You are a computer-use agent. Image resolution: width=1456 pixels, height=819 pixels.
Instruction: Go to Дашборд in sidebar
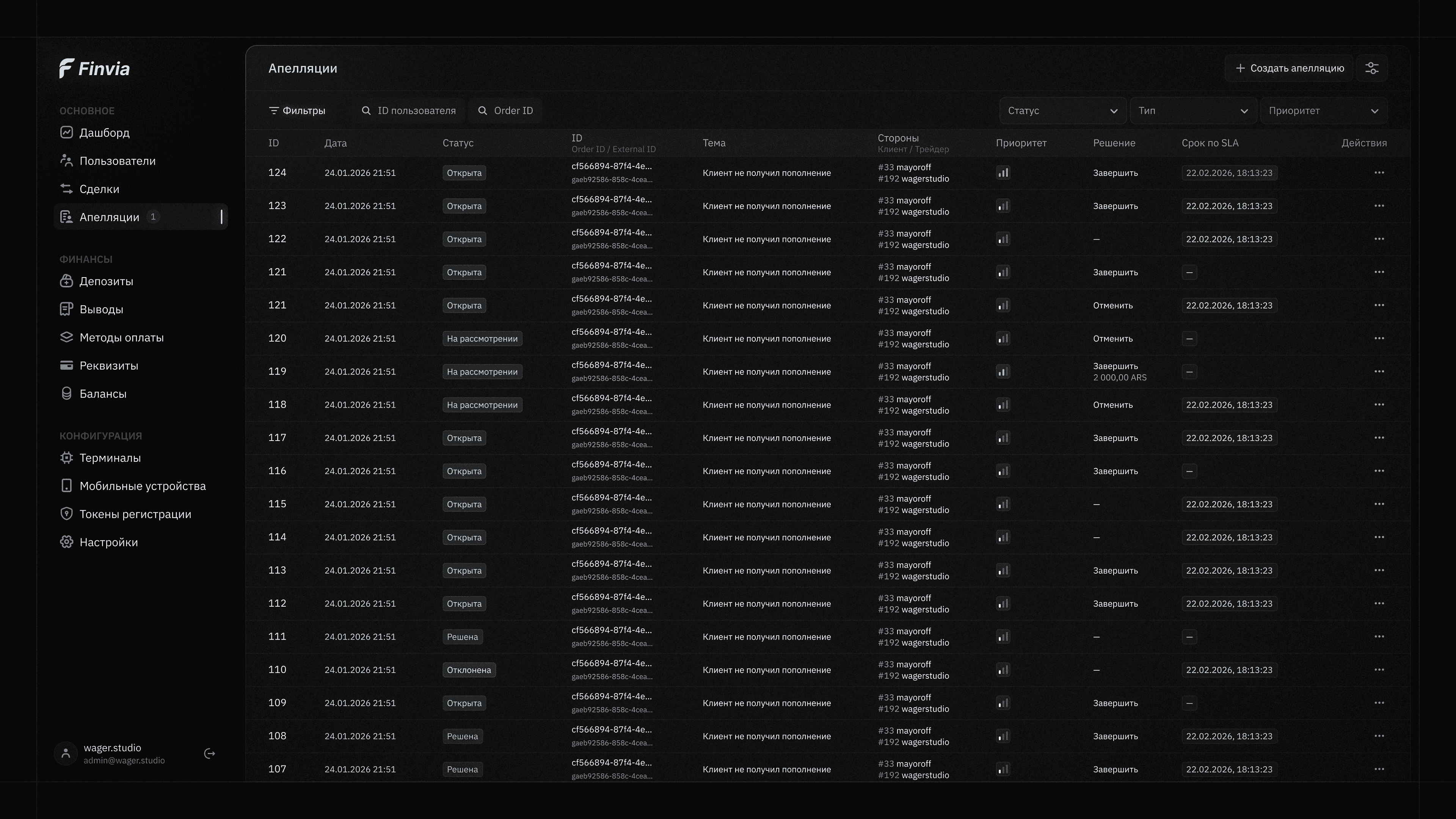click(x=105, y=133)
